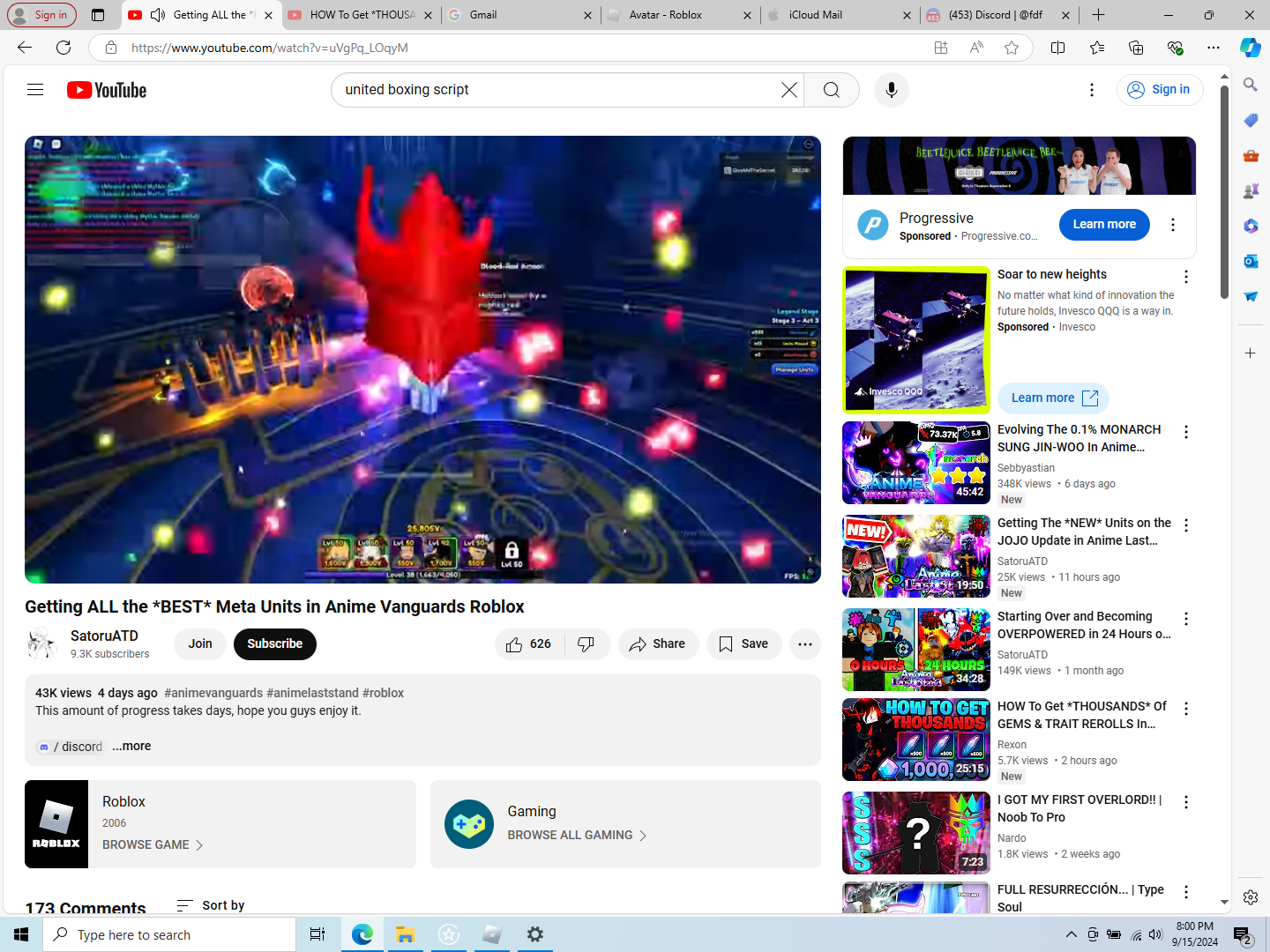Viewport: 1270px width, 952px height.
Task: Open menu for Evolving MONARCH video
Action: (1186, 432)
